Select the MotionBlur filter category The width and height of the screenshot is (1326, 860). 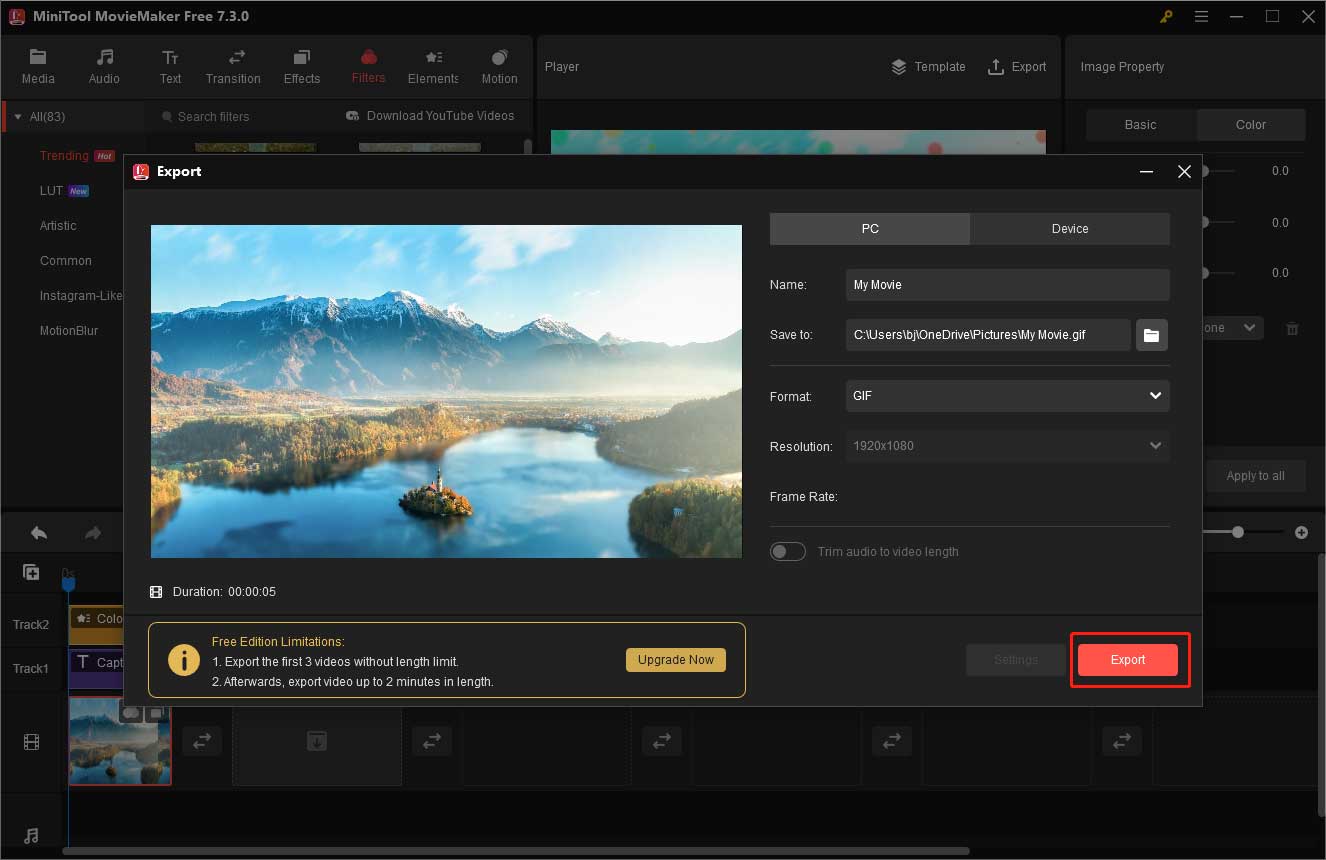point(68,331)
